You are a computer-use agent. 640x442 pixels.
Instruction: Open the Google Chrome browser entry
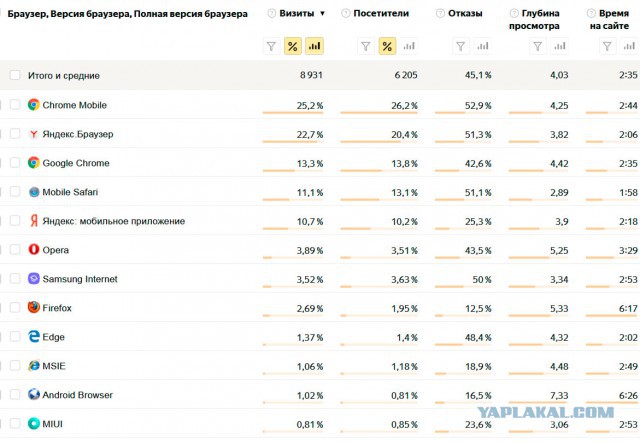[75, 163]
